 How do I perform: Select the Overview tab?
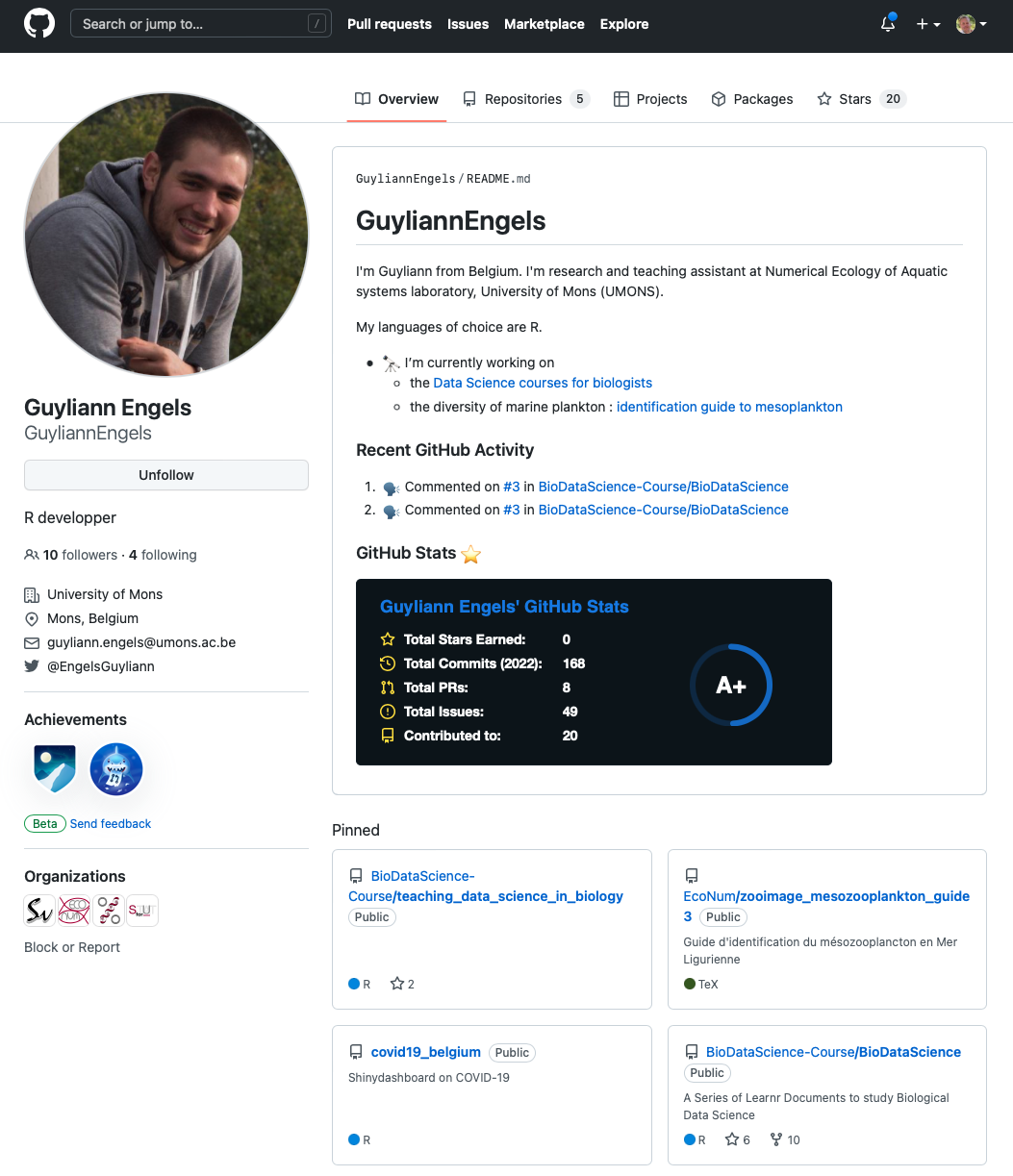coord(396,99)
